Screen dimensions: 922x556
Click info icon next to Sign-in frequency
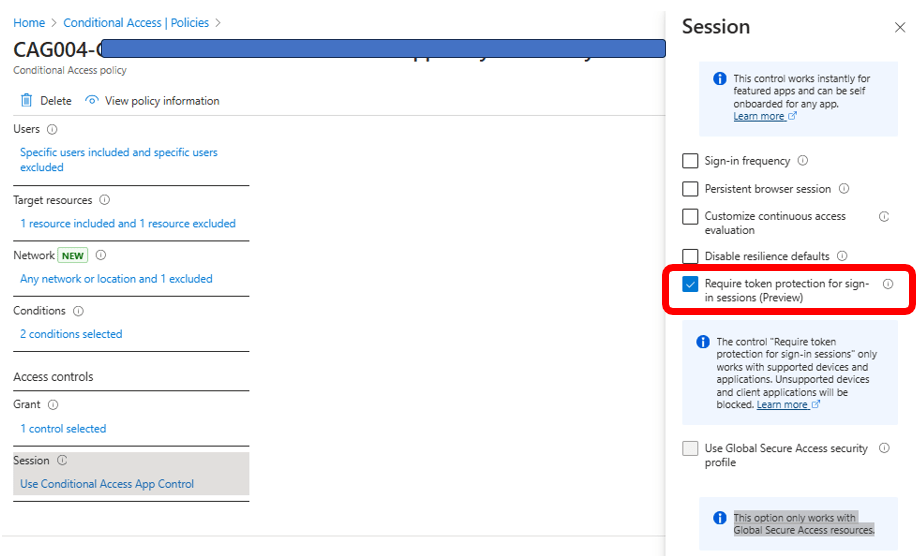click(803, 161)
